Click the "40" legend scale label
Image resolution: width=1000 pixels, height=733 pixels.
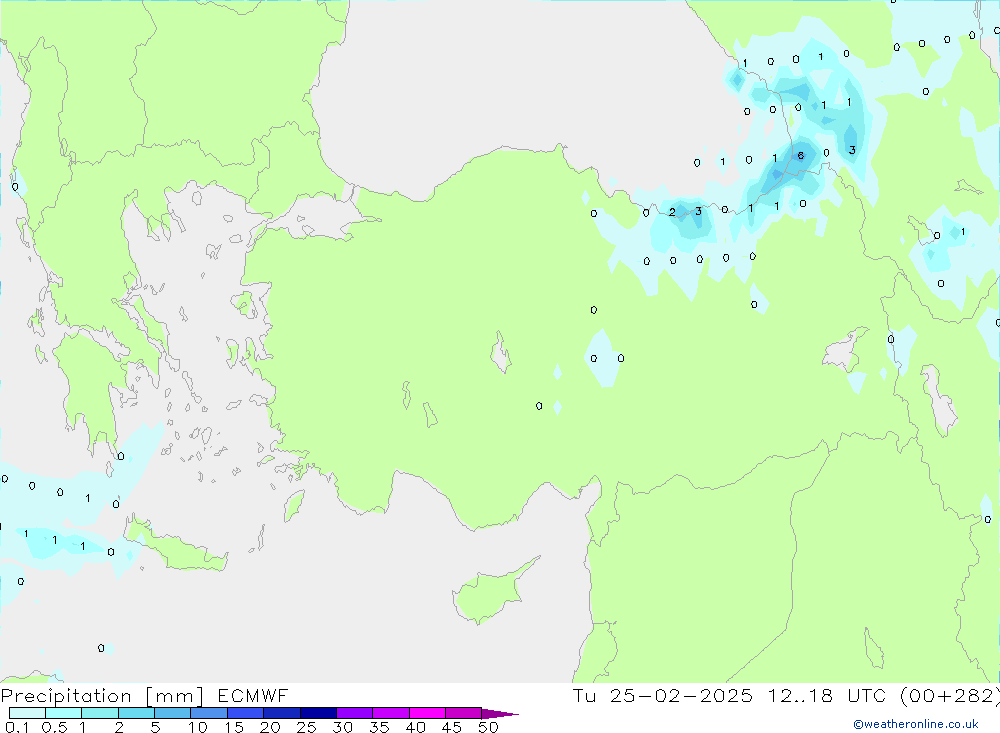(415, 727)
